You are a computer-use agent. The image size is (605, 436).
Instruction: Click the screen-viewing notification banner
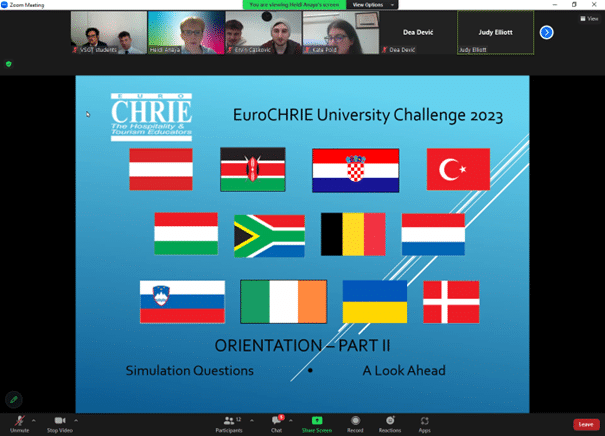click(294, 5)
